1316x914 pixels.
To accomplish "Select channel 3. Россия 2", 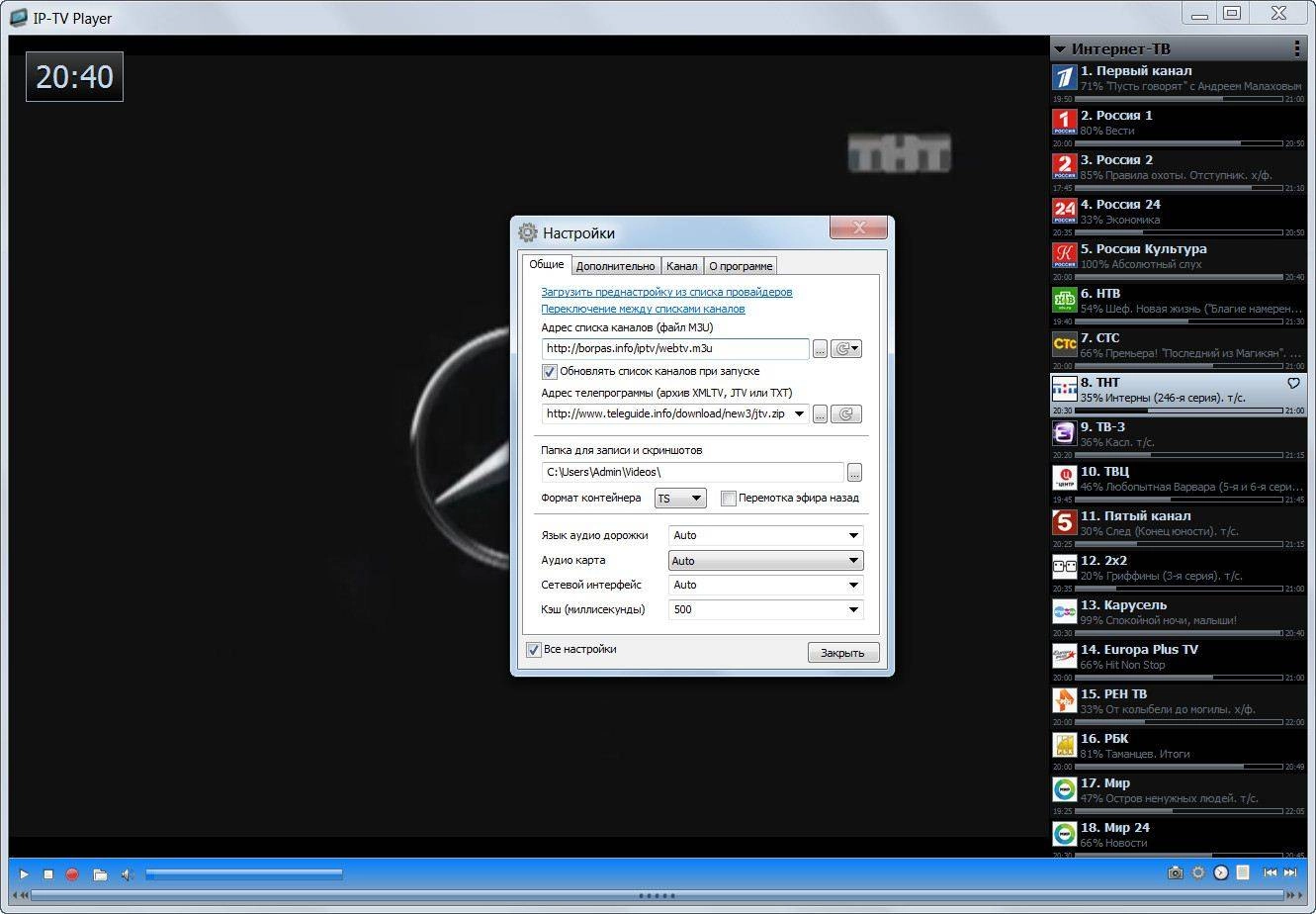I will [x=1179, y=173].
